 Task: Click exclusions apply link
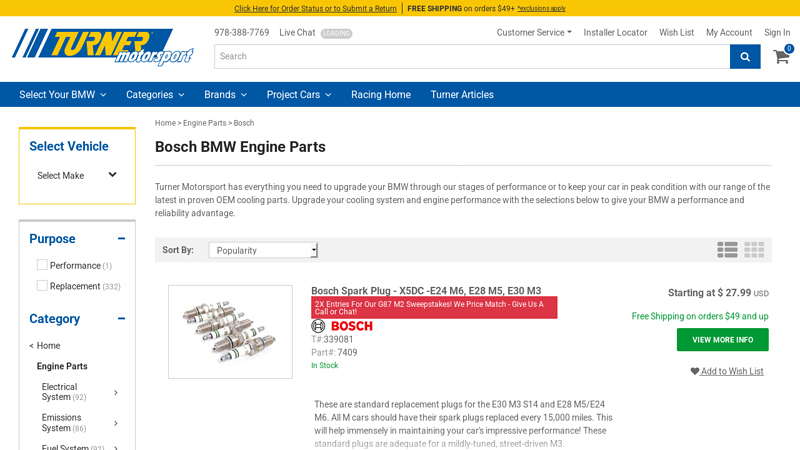click(541, 9)
